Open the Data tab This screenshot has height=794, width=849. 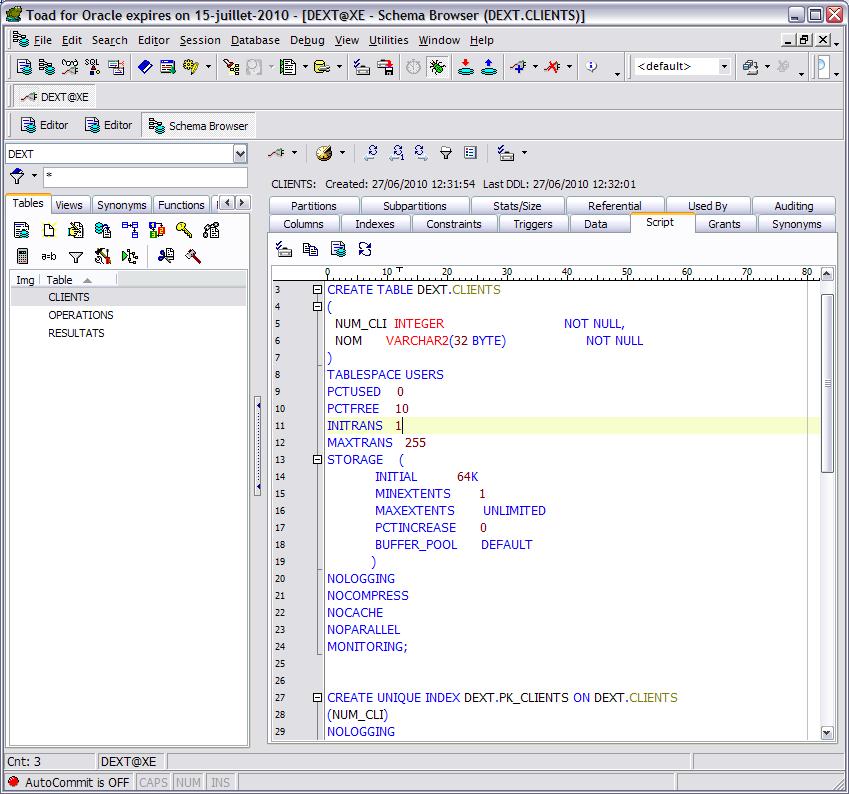coord(596,224)
